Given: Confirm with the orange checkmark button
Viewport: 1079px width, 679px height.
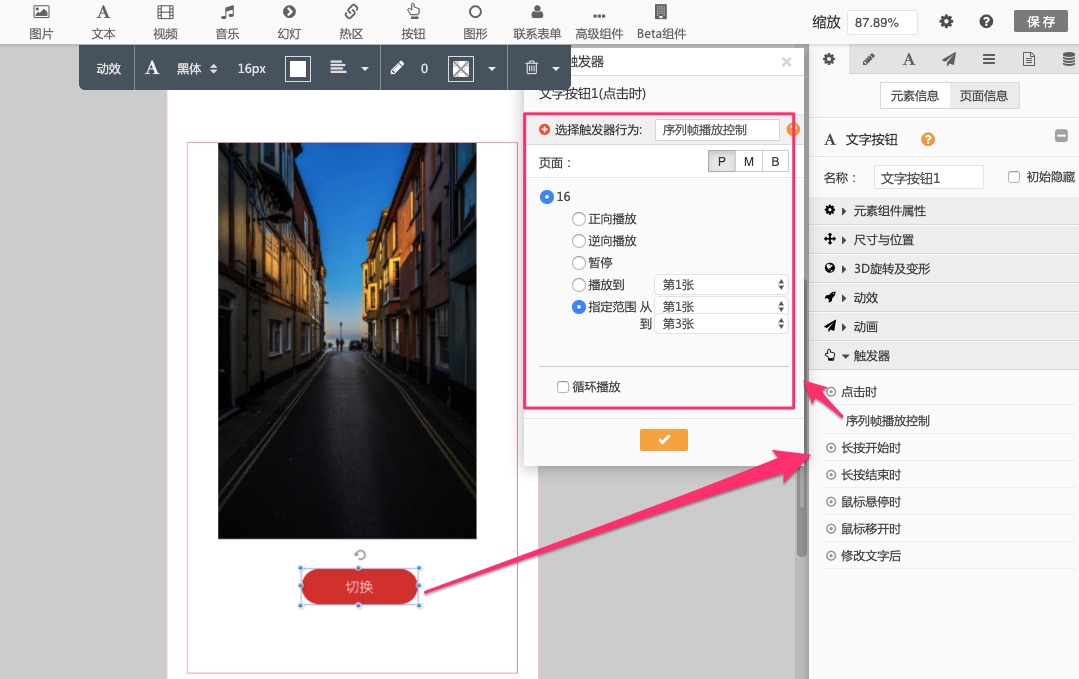Looking at the screenshot, I should pos(664,440).
